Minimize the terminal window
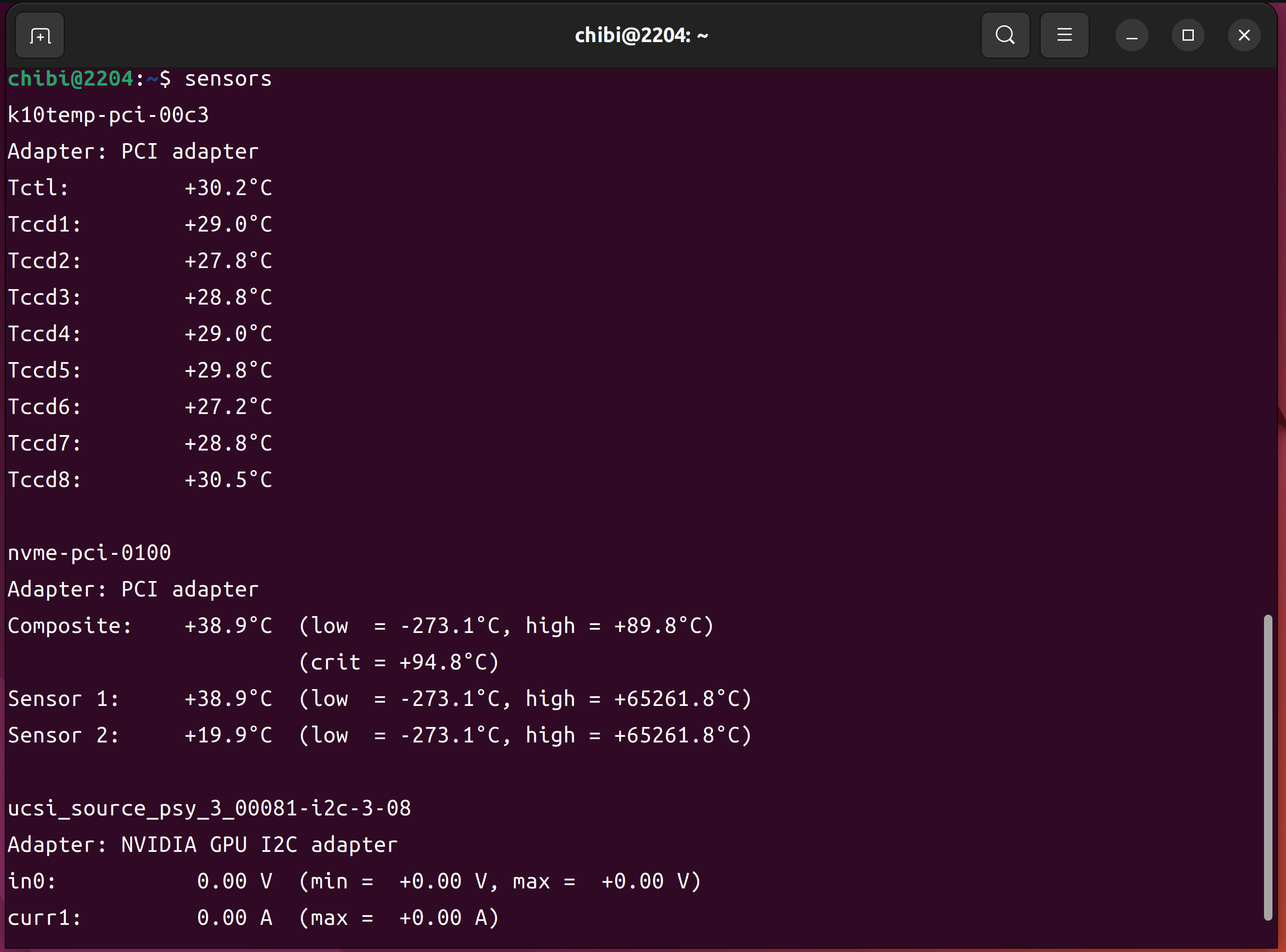Image resolution: width=1286 pixels, height=952 pixels. (x=1132, y=36)
